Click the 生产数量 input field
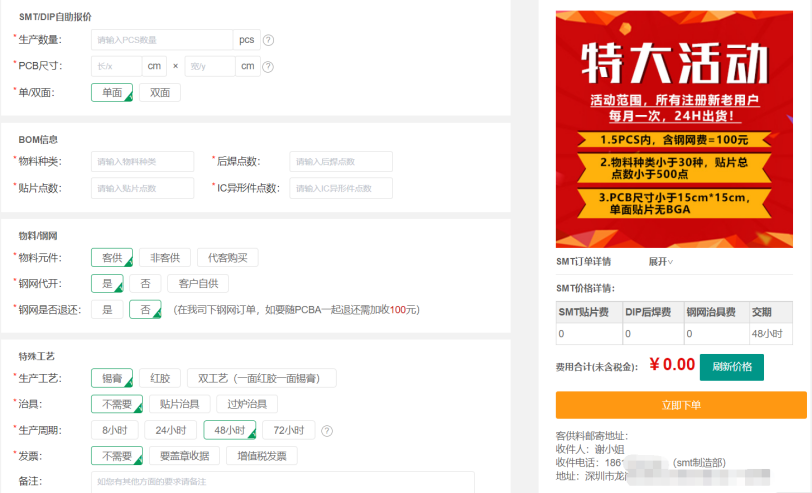812x493 pixels. (162, 40)
